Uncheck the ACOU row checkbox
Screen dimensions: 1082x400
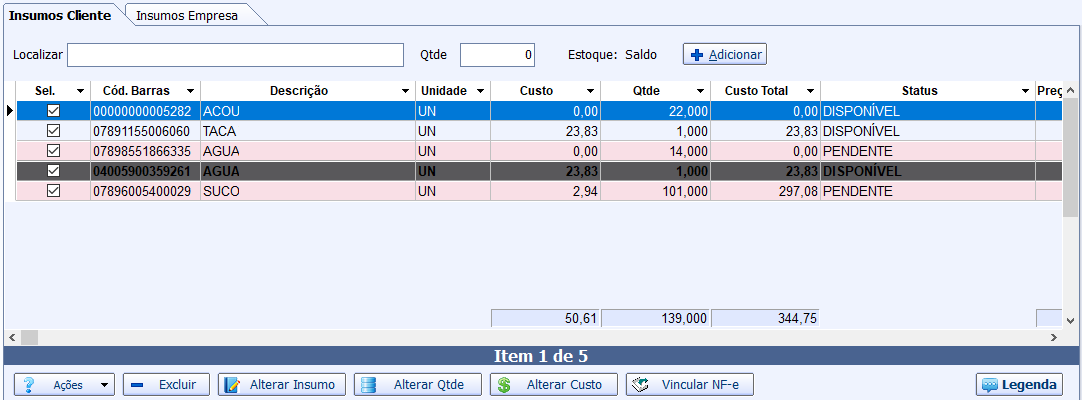pyautogui.click(x=54, y=111)
